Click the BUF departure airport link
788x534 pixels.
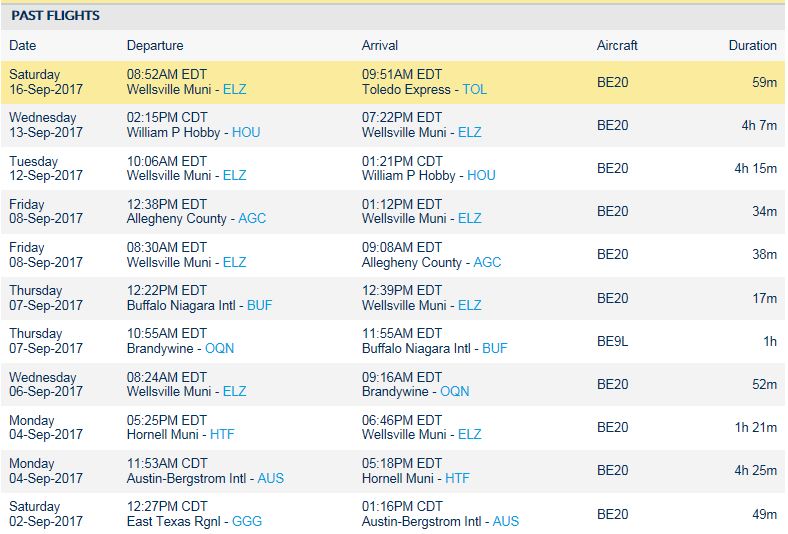259,305
